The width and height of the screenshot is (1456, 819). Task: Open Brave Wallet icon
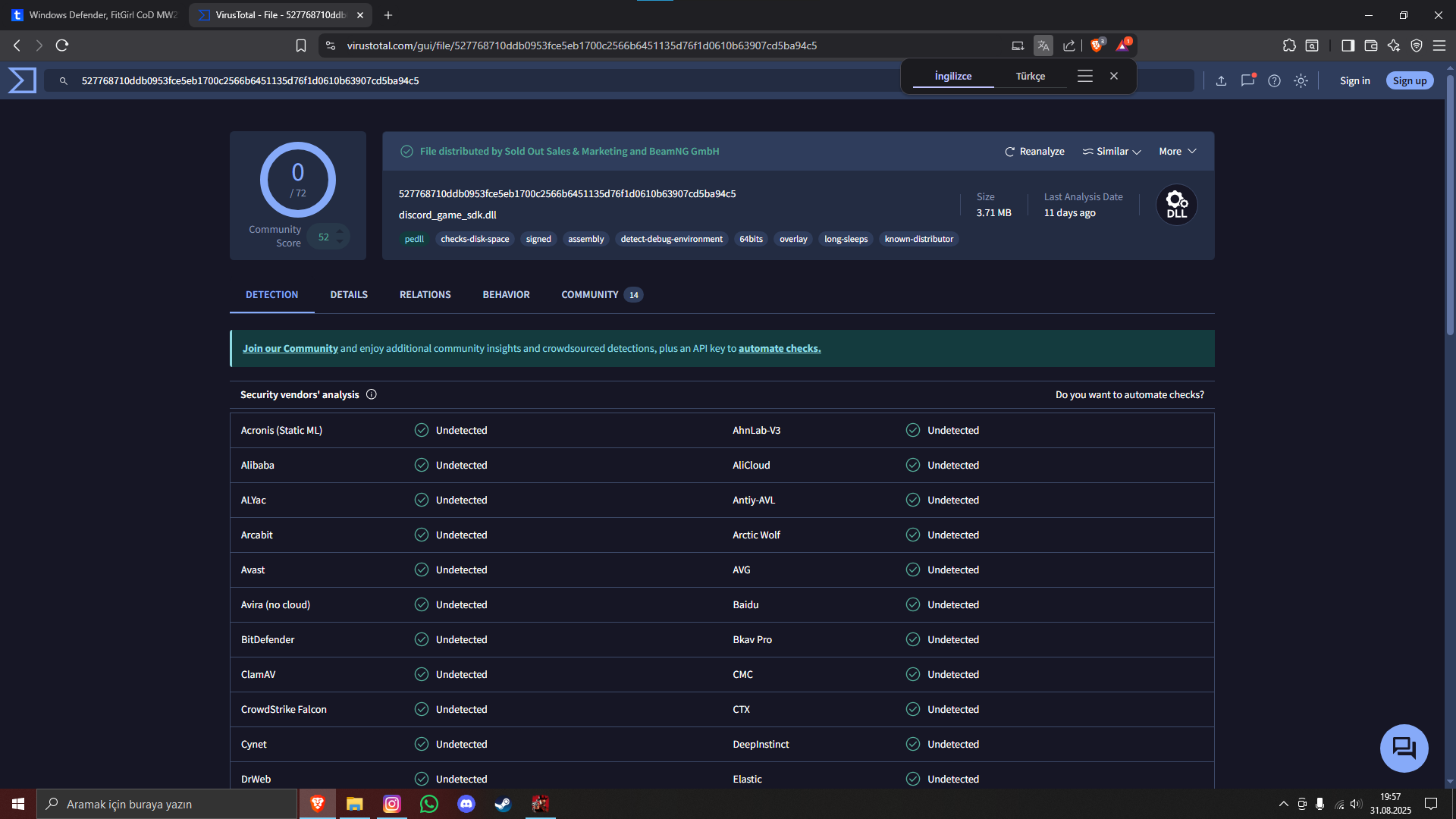point(1370,45)
